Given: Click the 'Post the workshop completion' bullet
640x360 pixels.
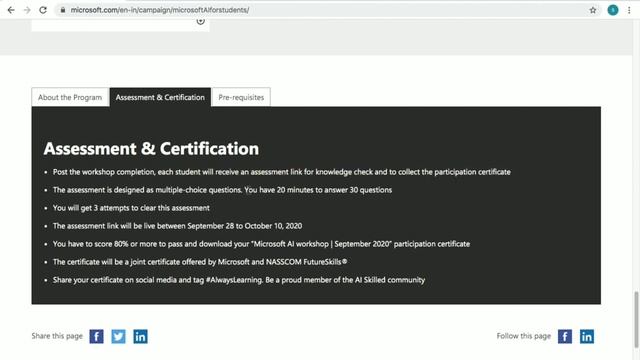Looking at the screenshot, I should pyautogui.click(x=282, y=172).
